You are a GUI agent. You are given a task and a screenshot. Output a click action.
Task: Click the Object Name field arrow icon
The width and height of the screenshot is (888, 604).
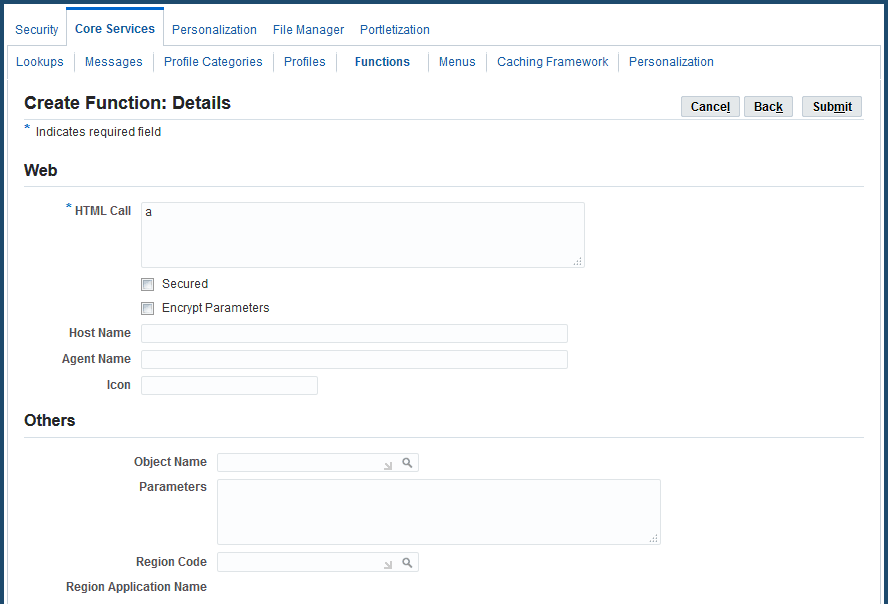click(x=388, y=465)
